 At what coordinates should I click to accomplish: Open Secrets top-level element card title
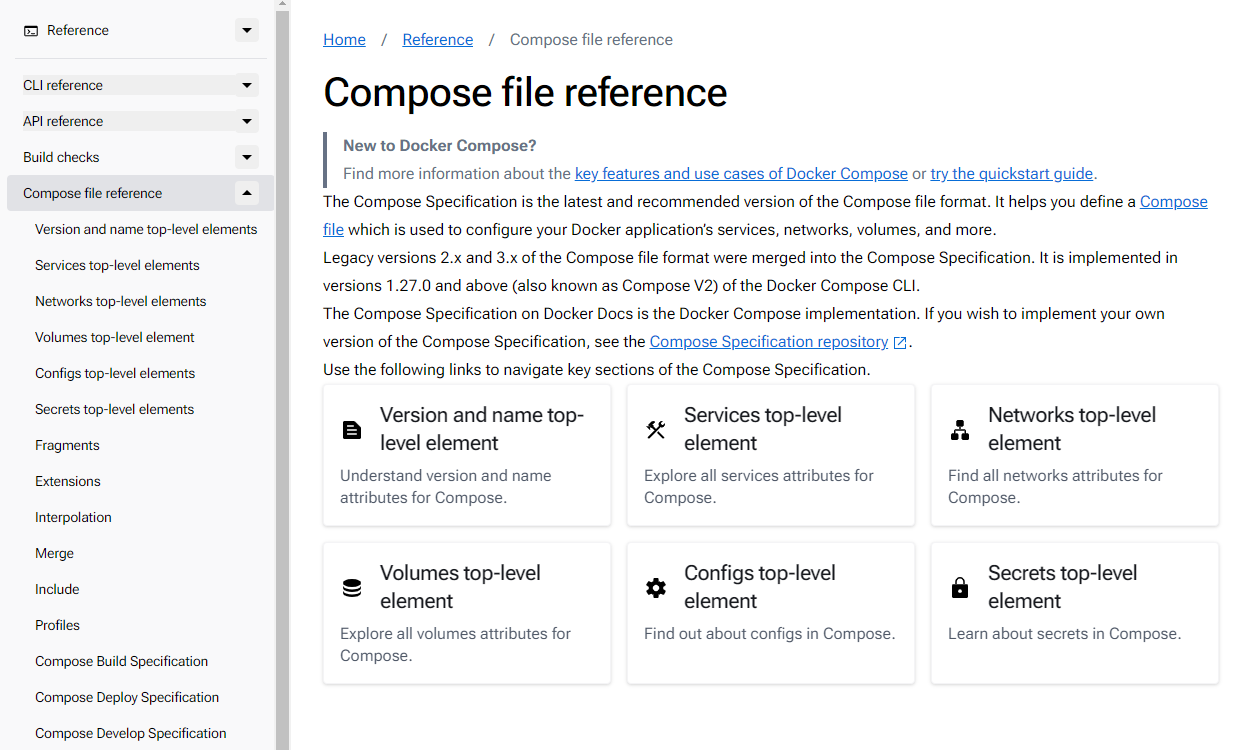pyautogui.click(x=1063, y=587)
